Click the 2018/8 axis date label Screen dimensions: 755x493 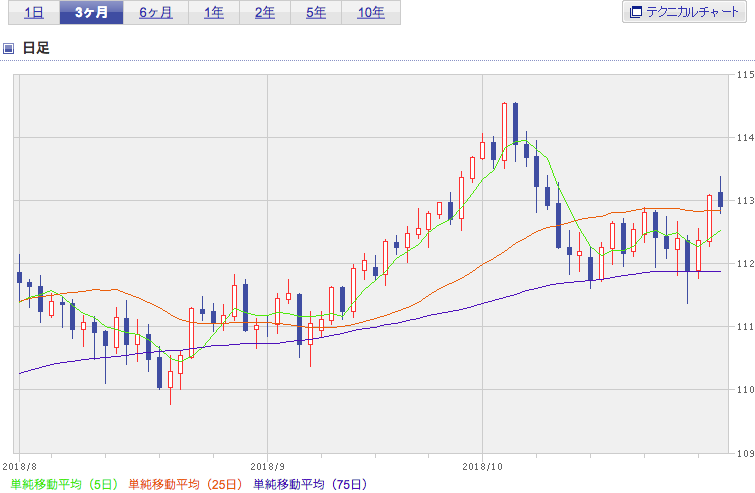[x=19, y=467]
